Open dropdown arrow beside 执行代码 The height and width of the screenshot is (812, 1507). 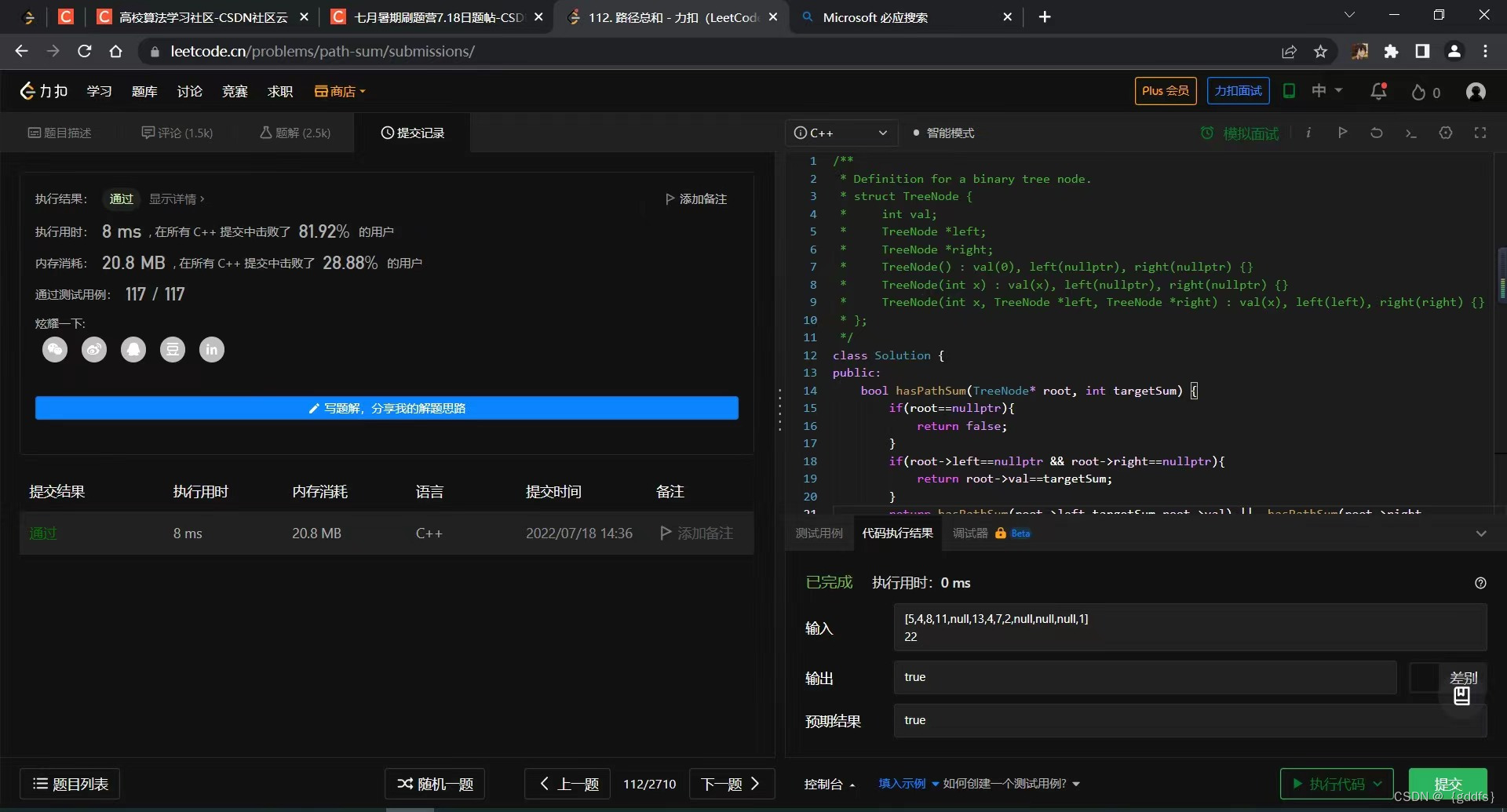1377,784
